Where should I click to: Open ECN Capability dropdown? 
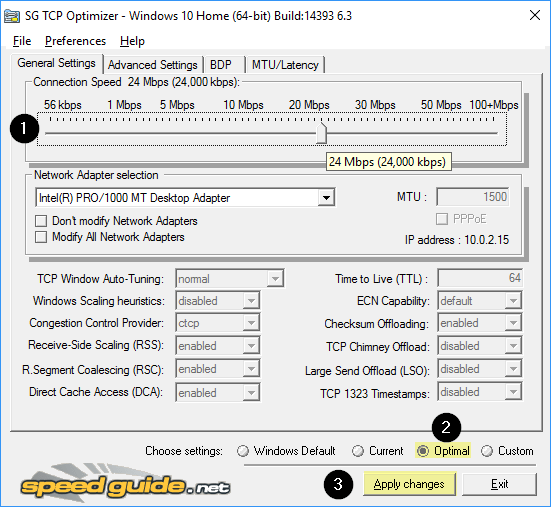513,301
